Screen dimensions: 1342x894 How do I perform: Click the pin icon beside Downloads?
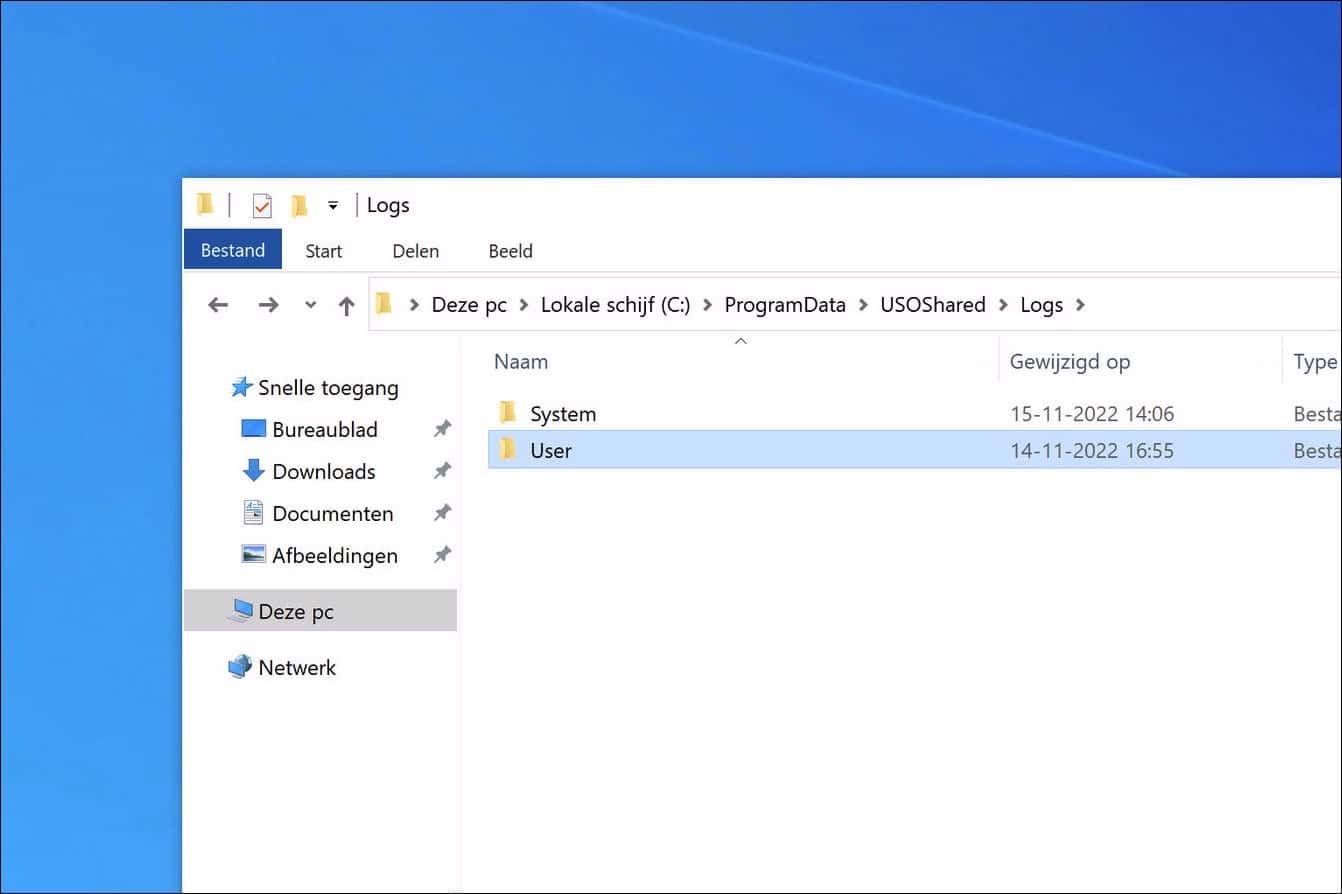click(x=441, y=471)
